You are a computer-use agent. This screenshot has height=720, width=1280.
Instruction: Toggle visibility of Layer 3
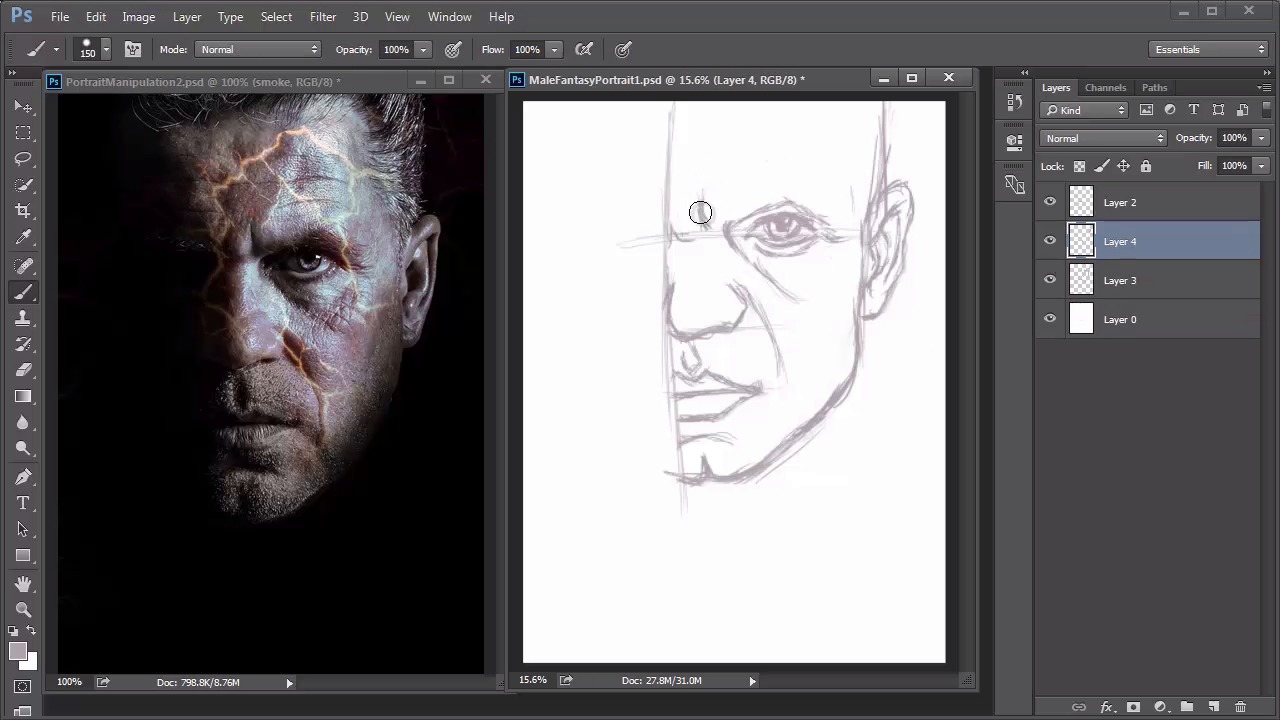1050,280
